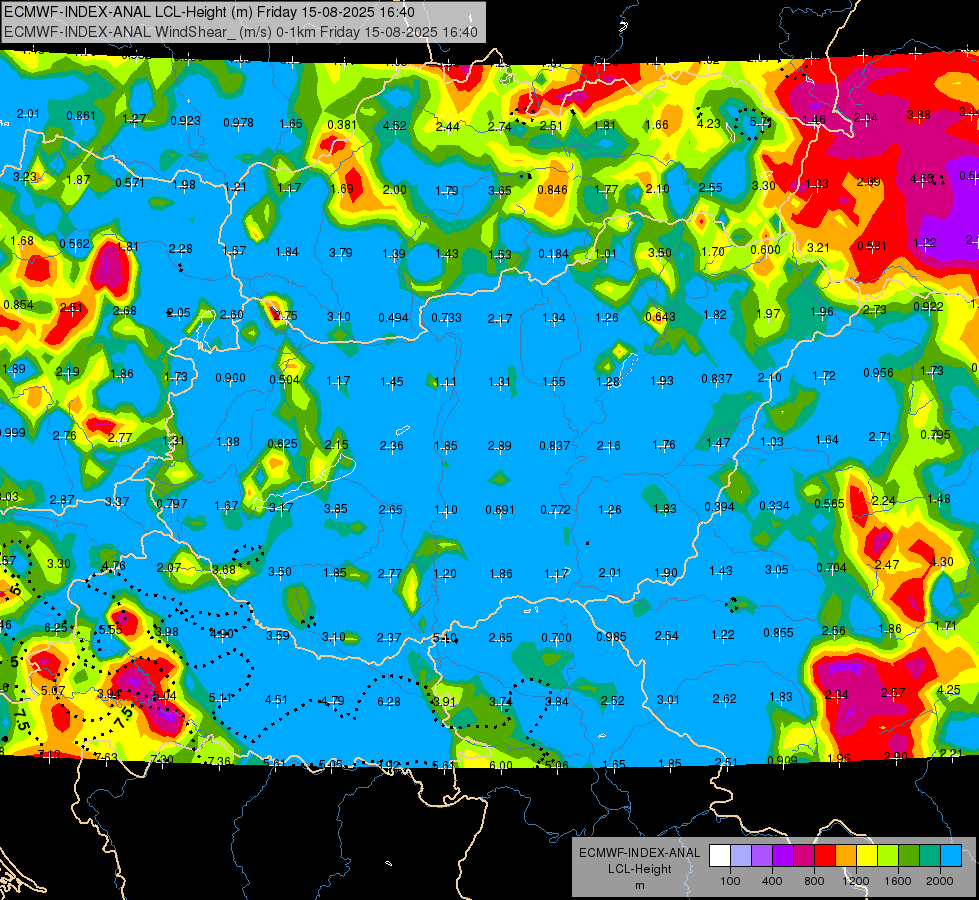Click the wind shear value 0.571
979x900 pixels.
click(x=130, y=182)
